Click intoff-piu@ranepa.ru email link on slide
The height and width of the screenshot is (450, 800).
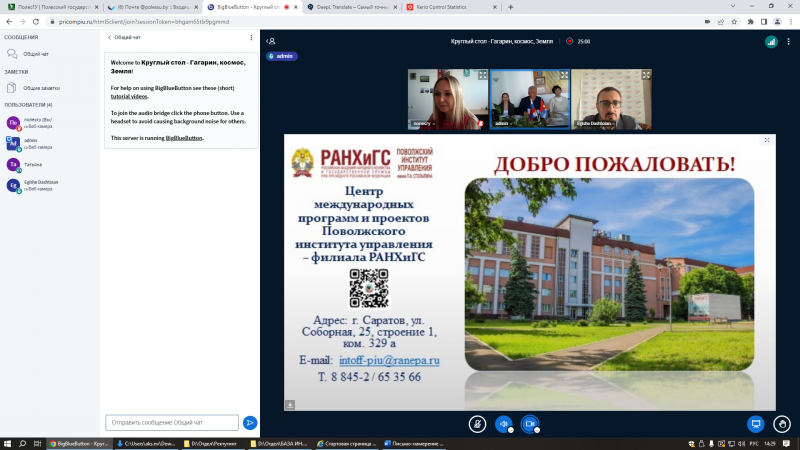[x=389, y=360]
